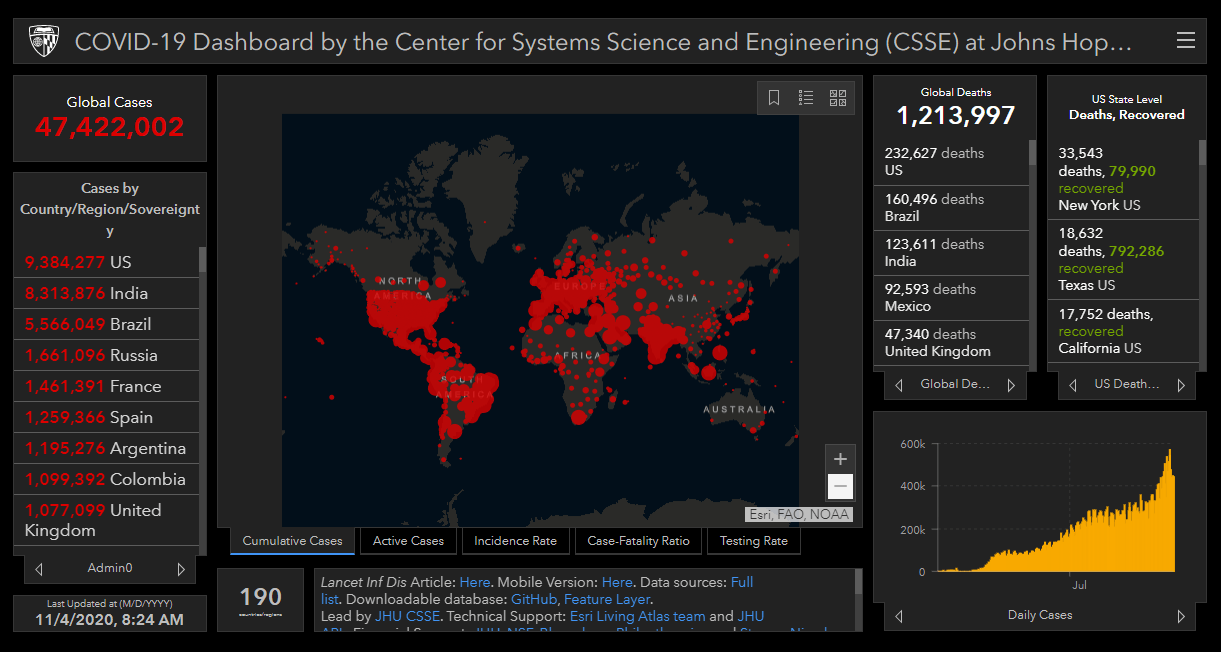Zoom in on the map
Viewport: 1221px width, 652px height.
[840, 459]
